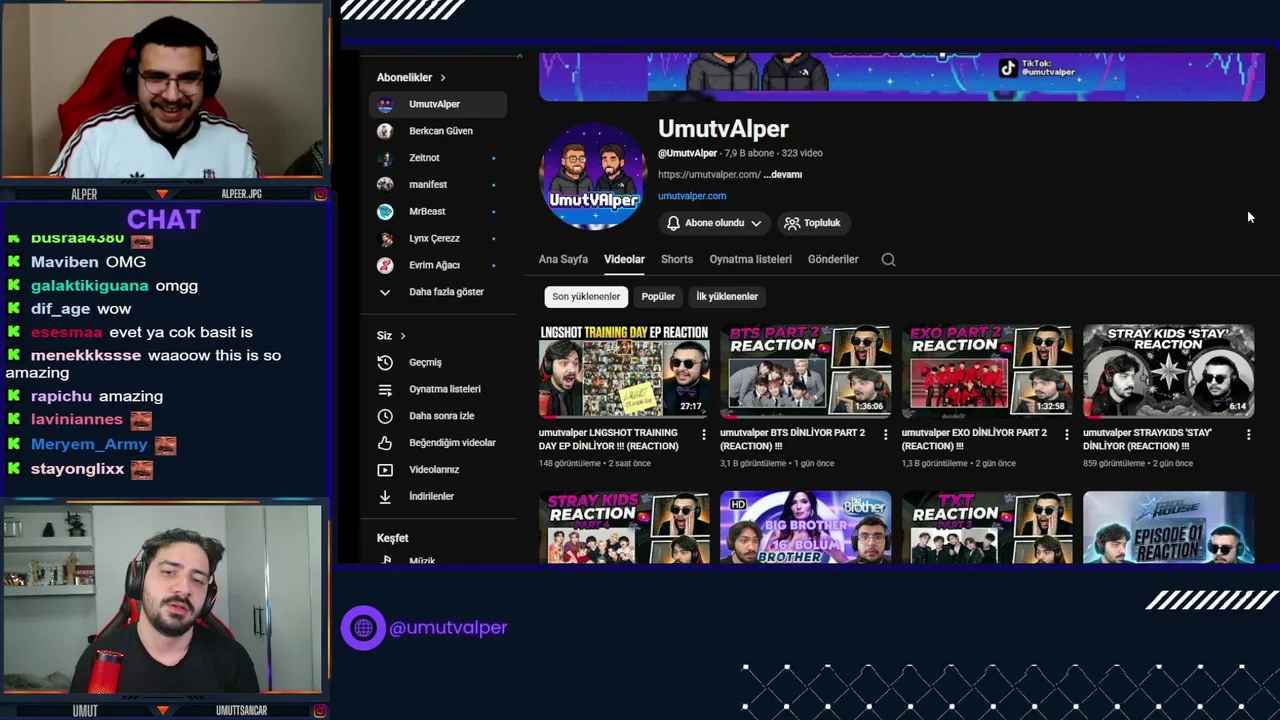This screenshot has width=1280, height=720.
Task: Click chat username galaktikiguana
Action: coord(90,286)
